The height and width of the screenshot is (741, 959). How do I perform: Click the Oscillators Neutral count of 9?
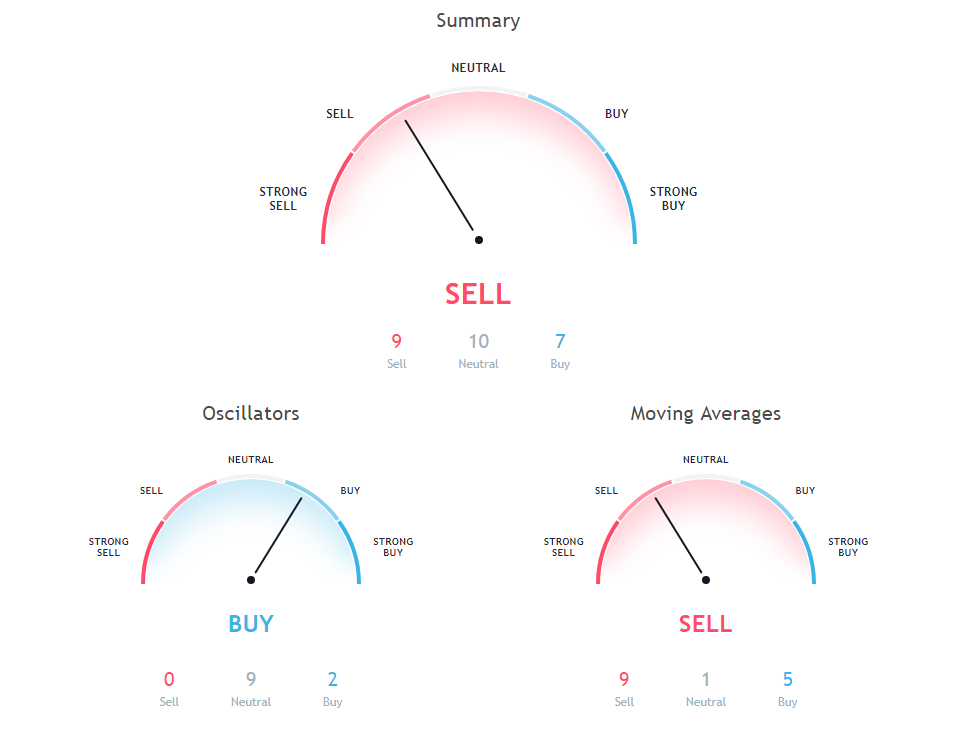pyautogui.click(x=251, y=680)
